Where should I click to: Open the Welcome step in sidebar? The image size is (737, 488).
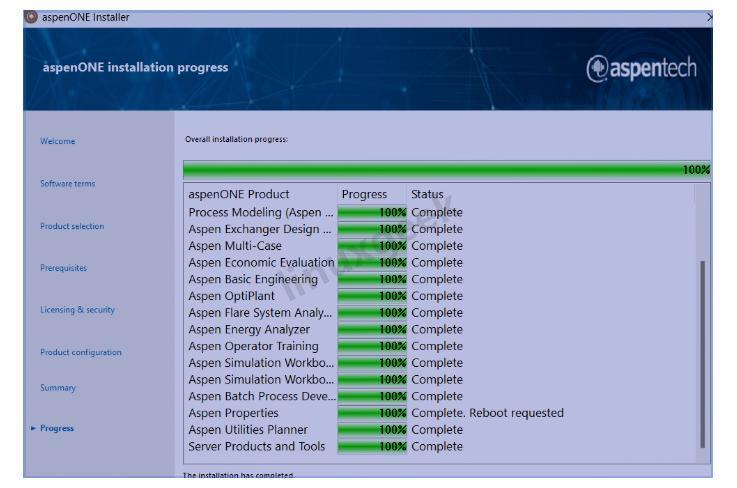(57, 141)
